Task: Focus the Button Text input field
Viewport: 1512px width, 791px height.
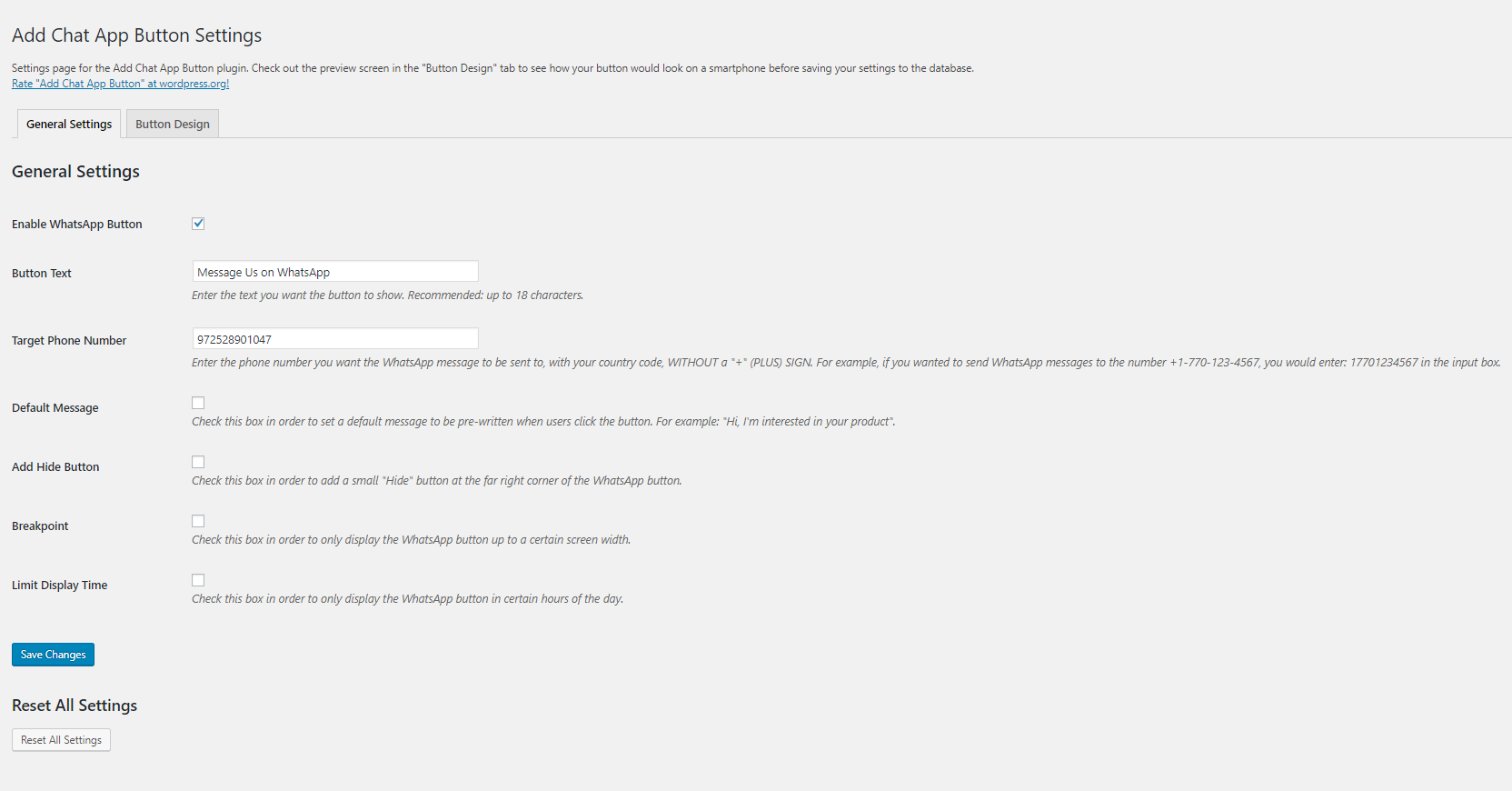Action: click(335, 272)
